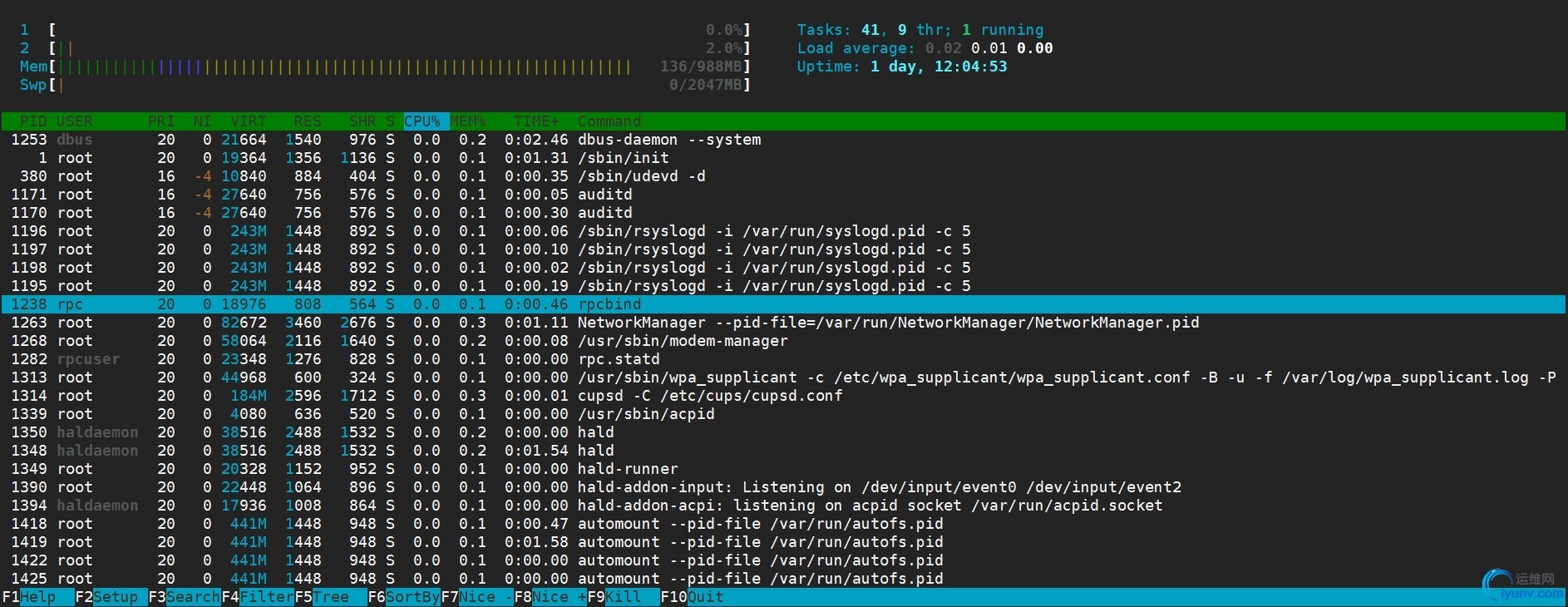This screenshot has height=607, width=1568.
Task: Sort by the SHR column header
Action: coord(362,121)
